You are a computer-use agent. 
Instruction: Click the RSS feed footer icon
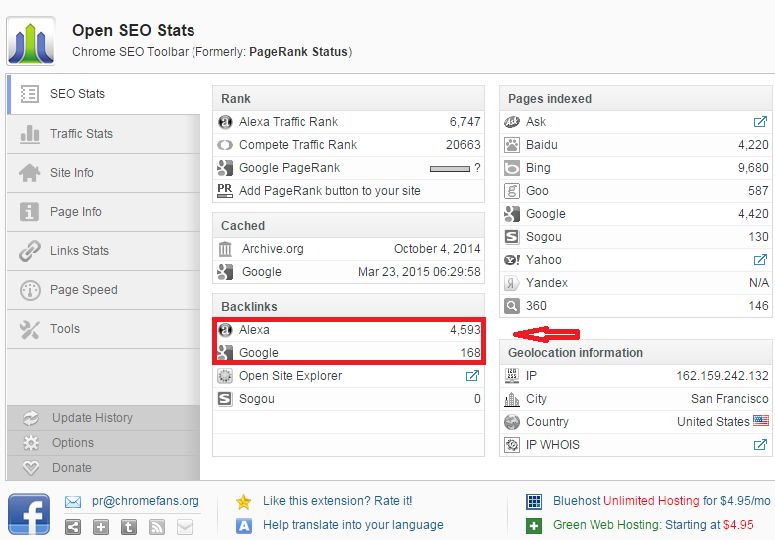[157, 527]
